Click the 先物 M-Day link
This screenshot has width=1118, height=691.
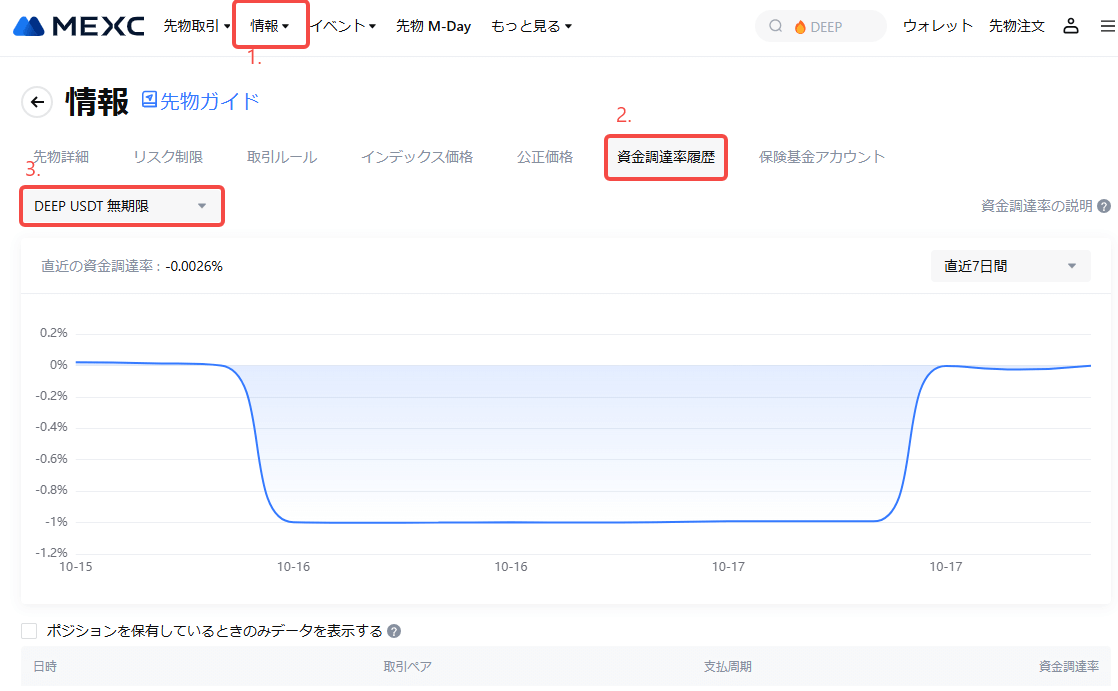[x=433, y=26]
